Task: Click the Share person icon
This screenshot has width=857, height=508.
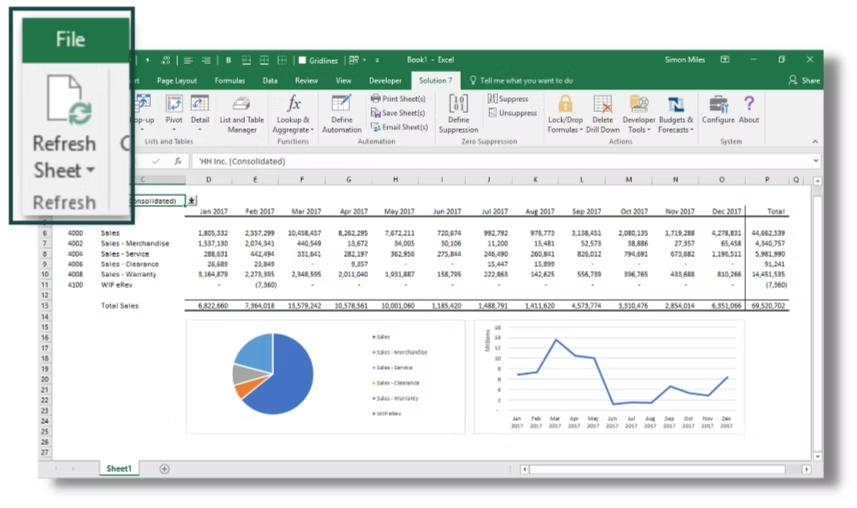Action: pyautogui.click(x=793, y=80)
